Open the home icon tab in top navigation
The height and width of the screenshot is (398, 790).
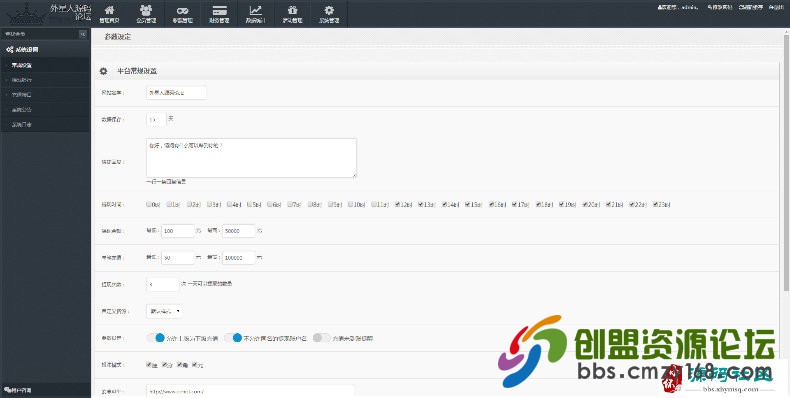pyautogui.click(x=109, y=14)
